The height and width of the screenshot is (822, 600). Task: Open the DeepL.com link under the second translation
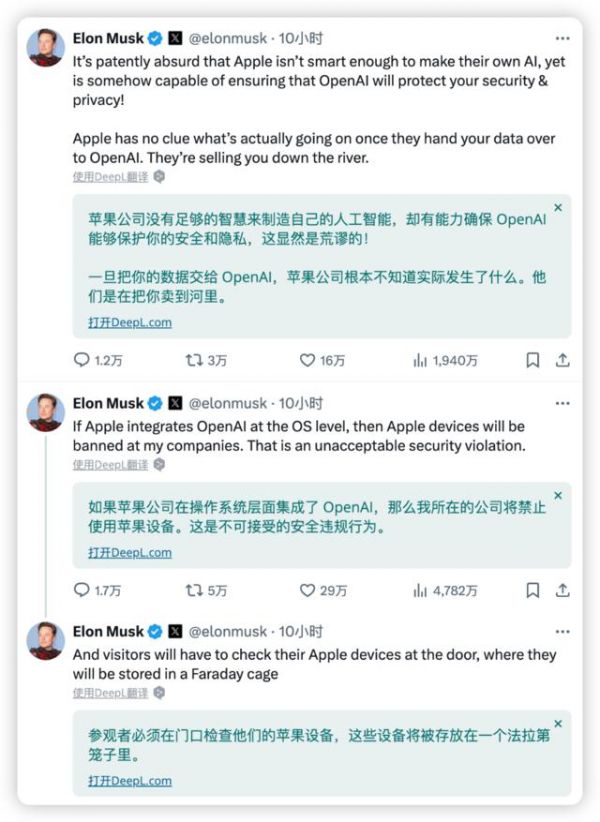(129, 552)
